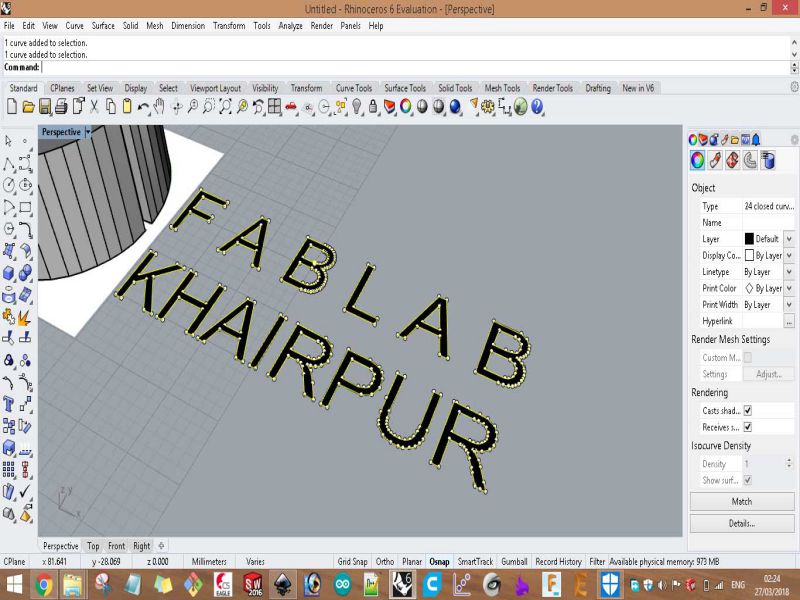800x600 pixels.
Task: Open the Transform menu
Action: point(229,26)
